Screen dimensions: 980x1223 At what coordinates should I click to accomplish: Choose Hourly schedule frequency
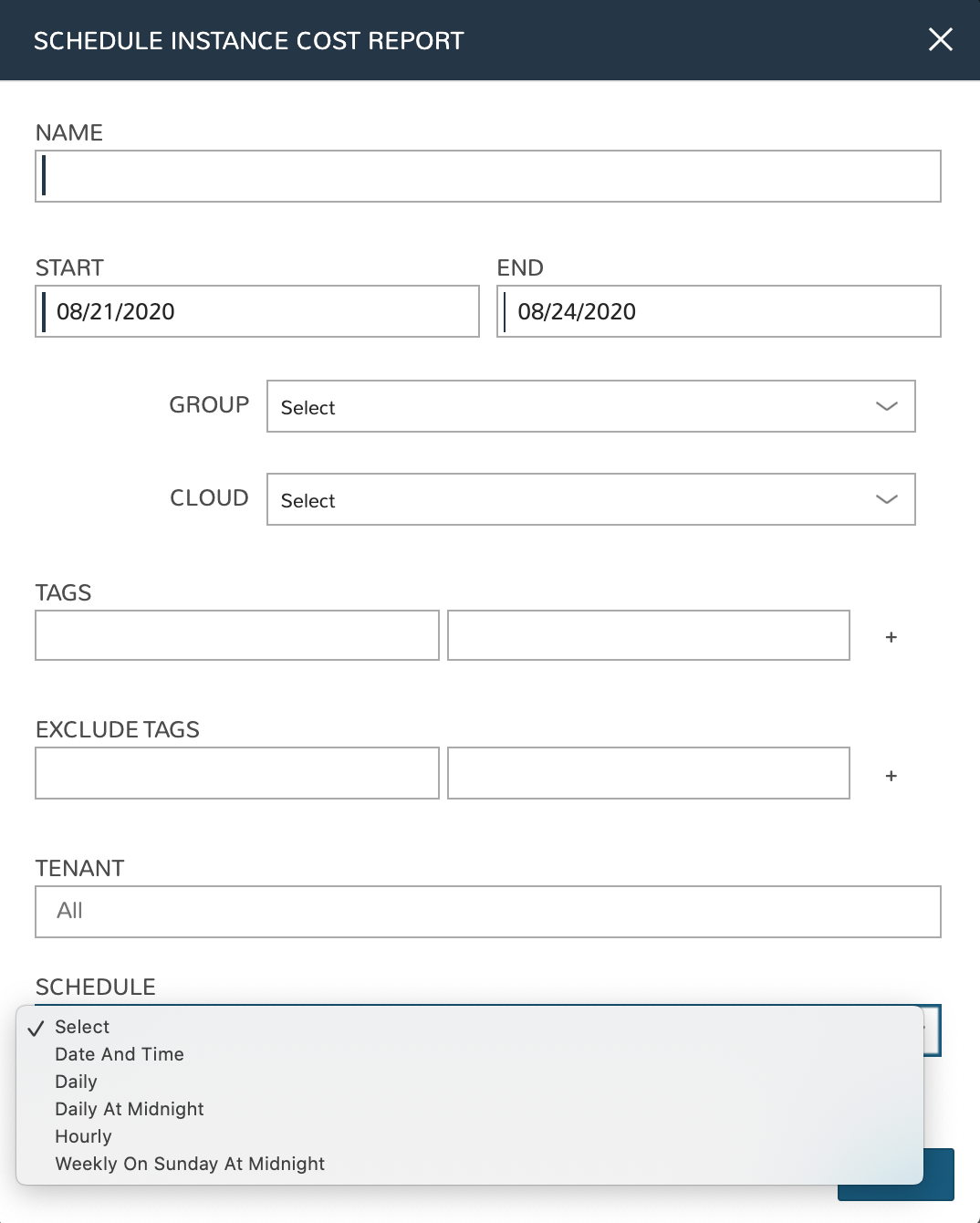pos(83,1135)
